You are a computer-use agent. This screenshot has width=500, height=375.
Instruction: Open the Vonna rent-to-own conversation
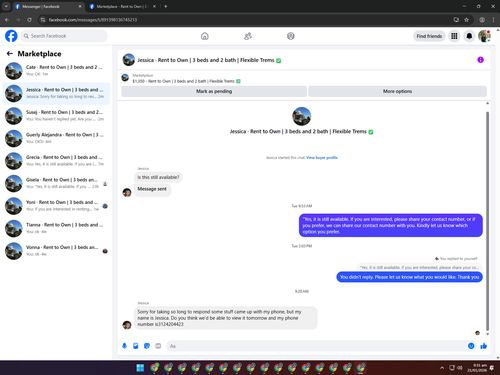click(56, 251)
